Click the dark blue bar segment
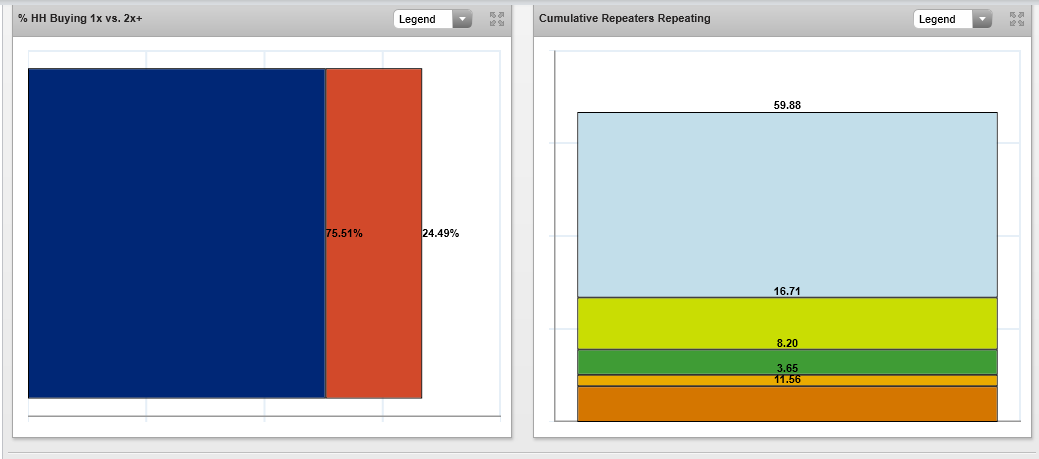 [176, 233]
